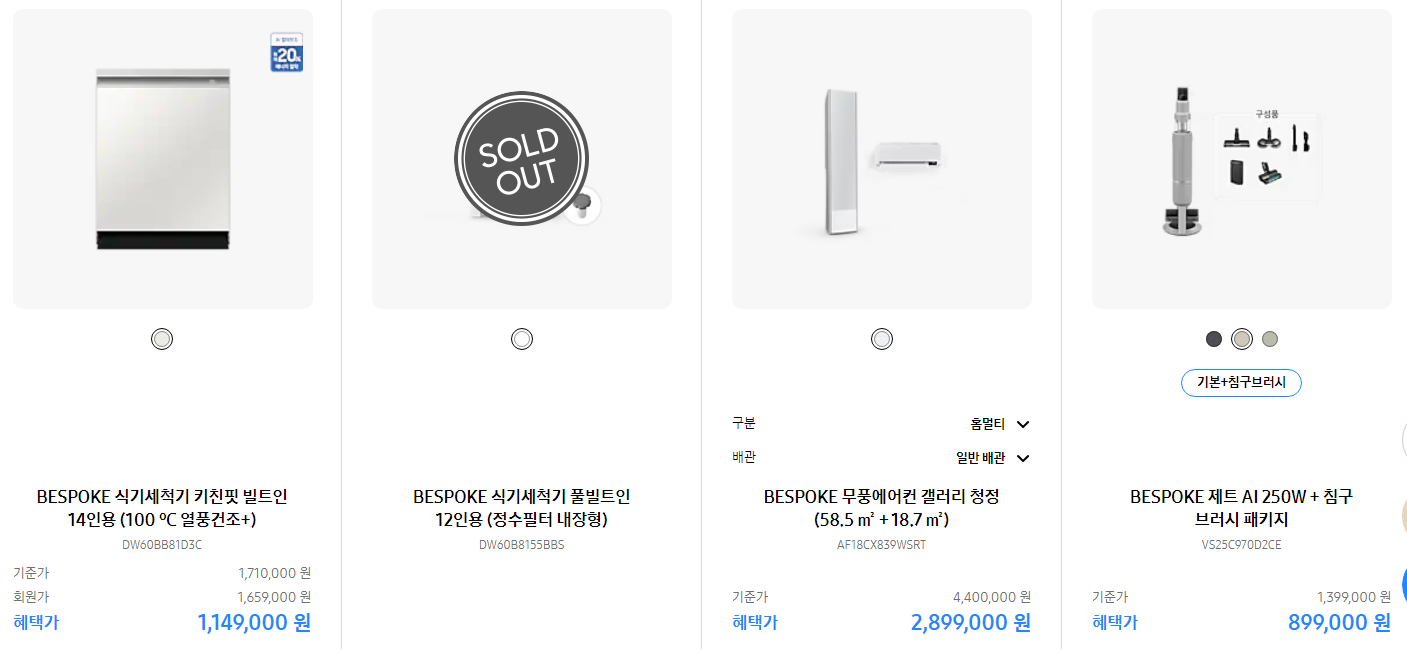Select the dark color swatch for the vacuum
1407x654 pixels.
point(1213,338)
